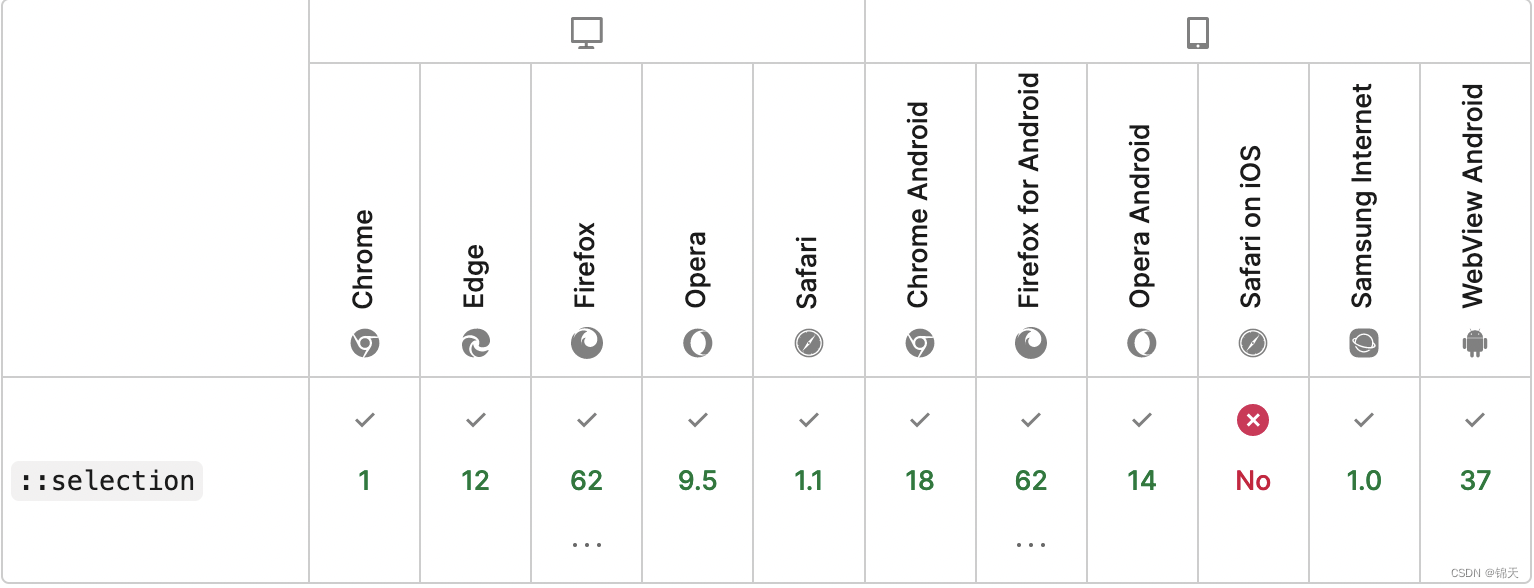Click the Opera desktop logo icon
This screenshot has width=1534, height=588.
(x=698, y=344)
